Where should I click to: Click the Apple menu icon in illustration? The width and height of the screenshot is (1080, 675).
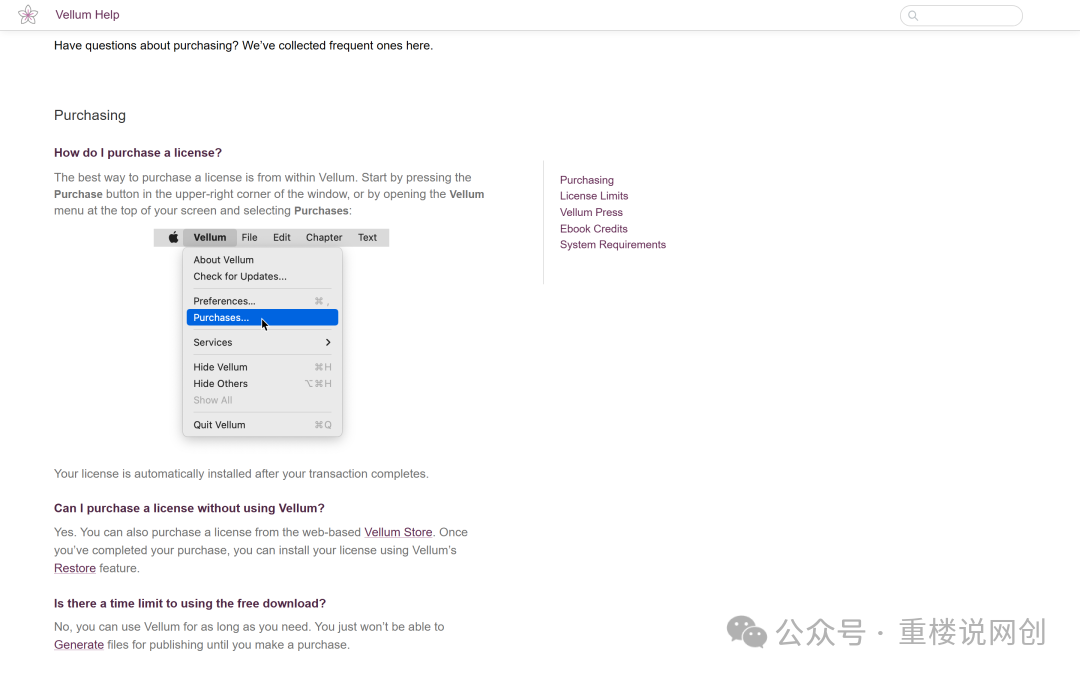(174, 237)
